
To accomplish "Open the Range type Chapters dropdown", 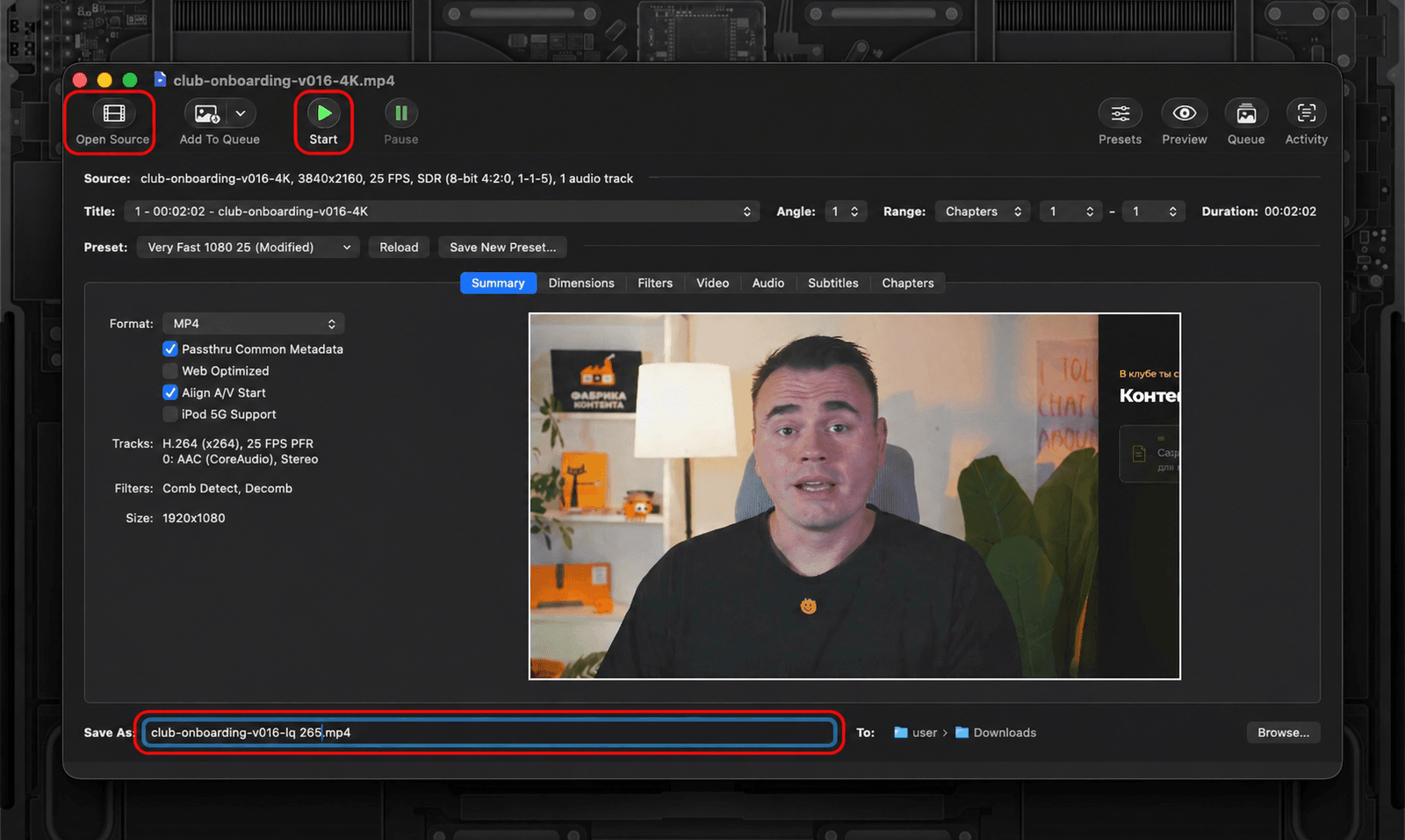I will click(x=983, y=212).
